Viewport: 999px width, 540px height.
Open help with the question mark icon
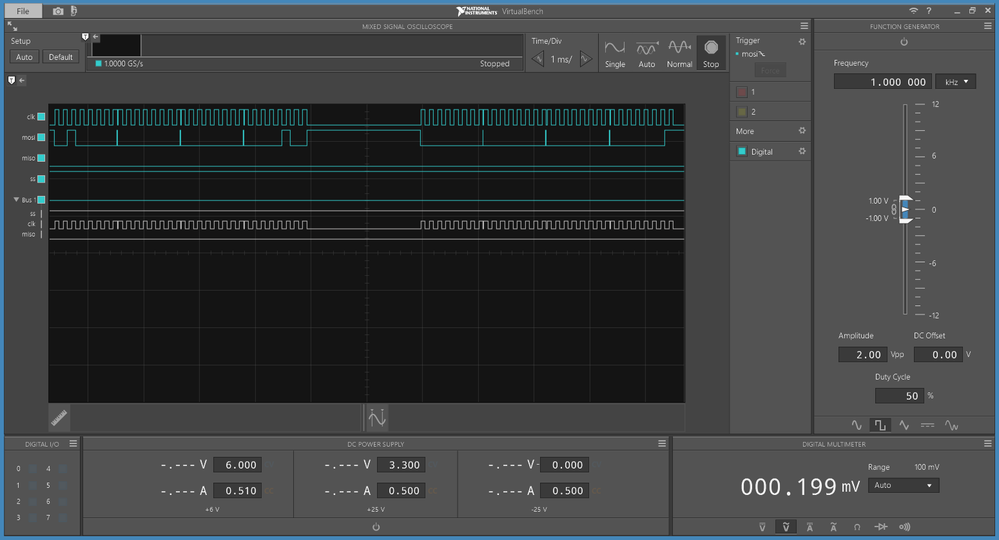[x=928, y=11]
